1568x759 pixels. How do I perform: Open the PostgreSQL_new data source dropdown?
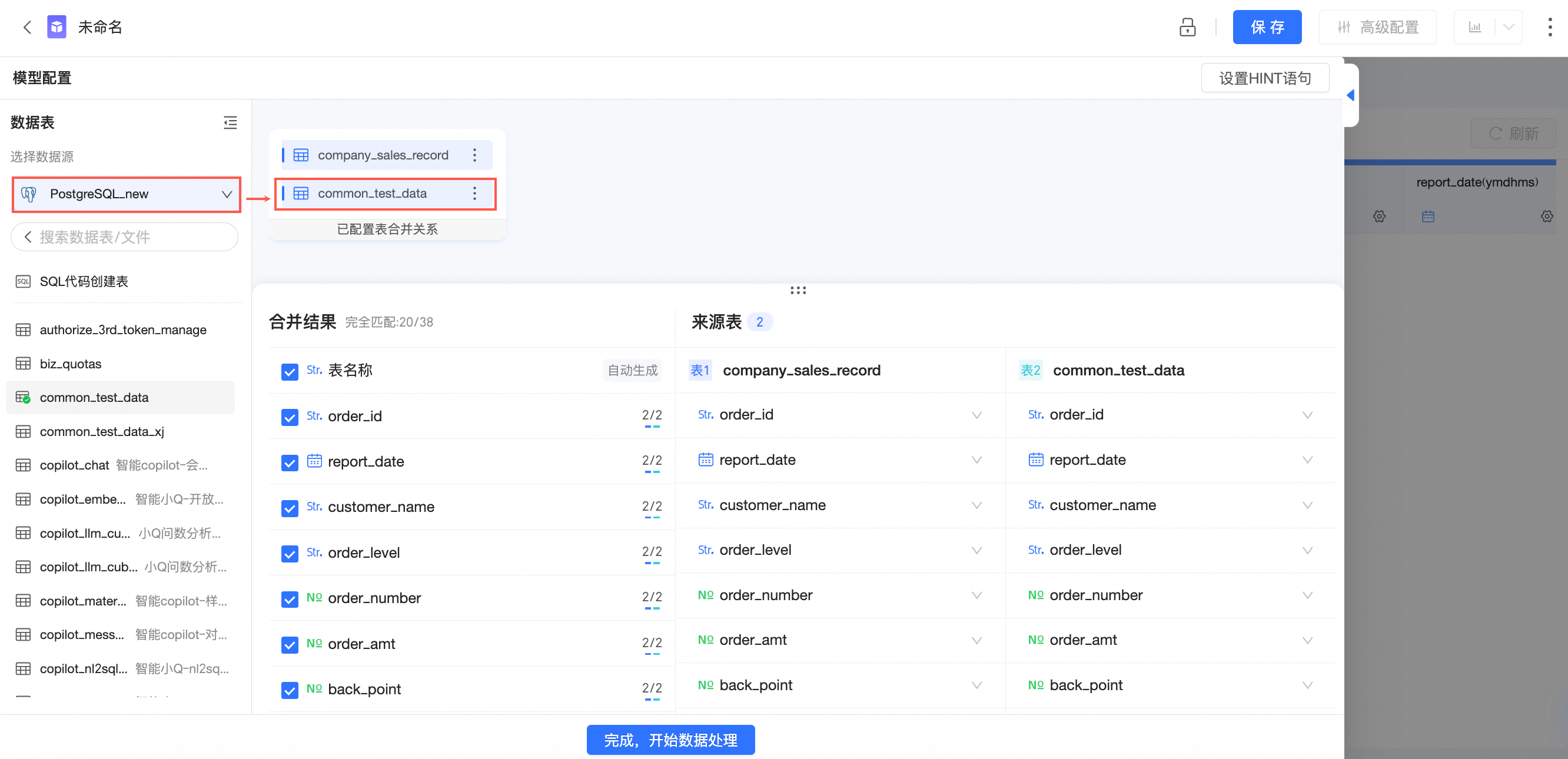(x=127, y=194)
